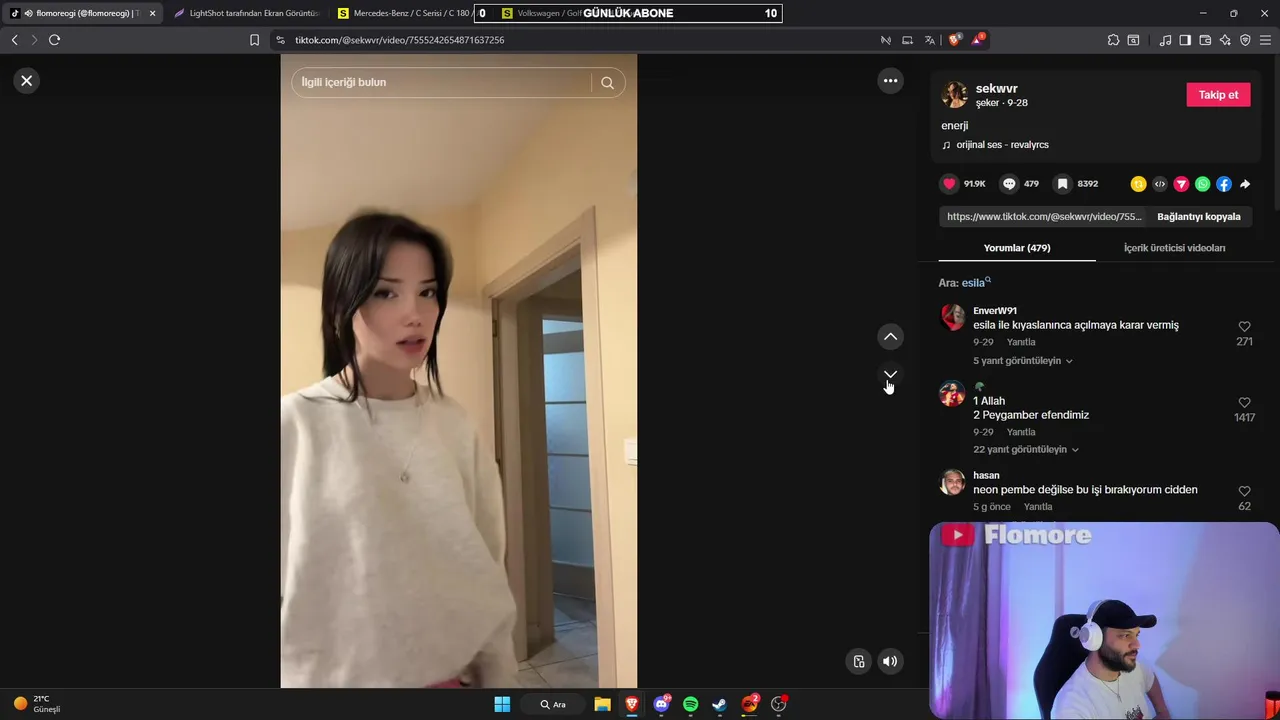
Task: Open 'orijinal ses - revalyrcs' sound link
Action: click(x=1002, y=145)
